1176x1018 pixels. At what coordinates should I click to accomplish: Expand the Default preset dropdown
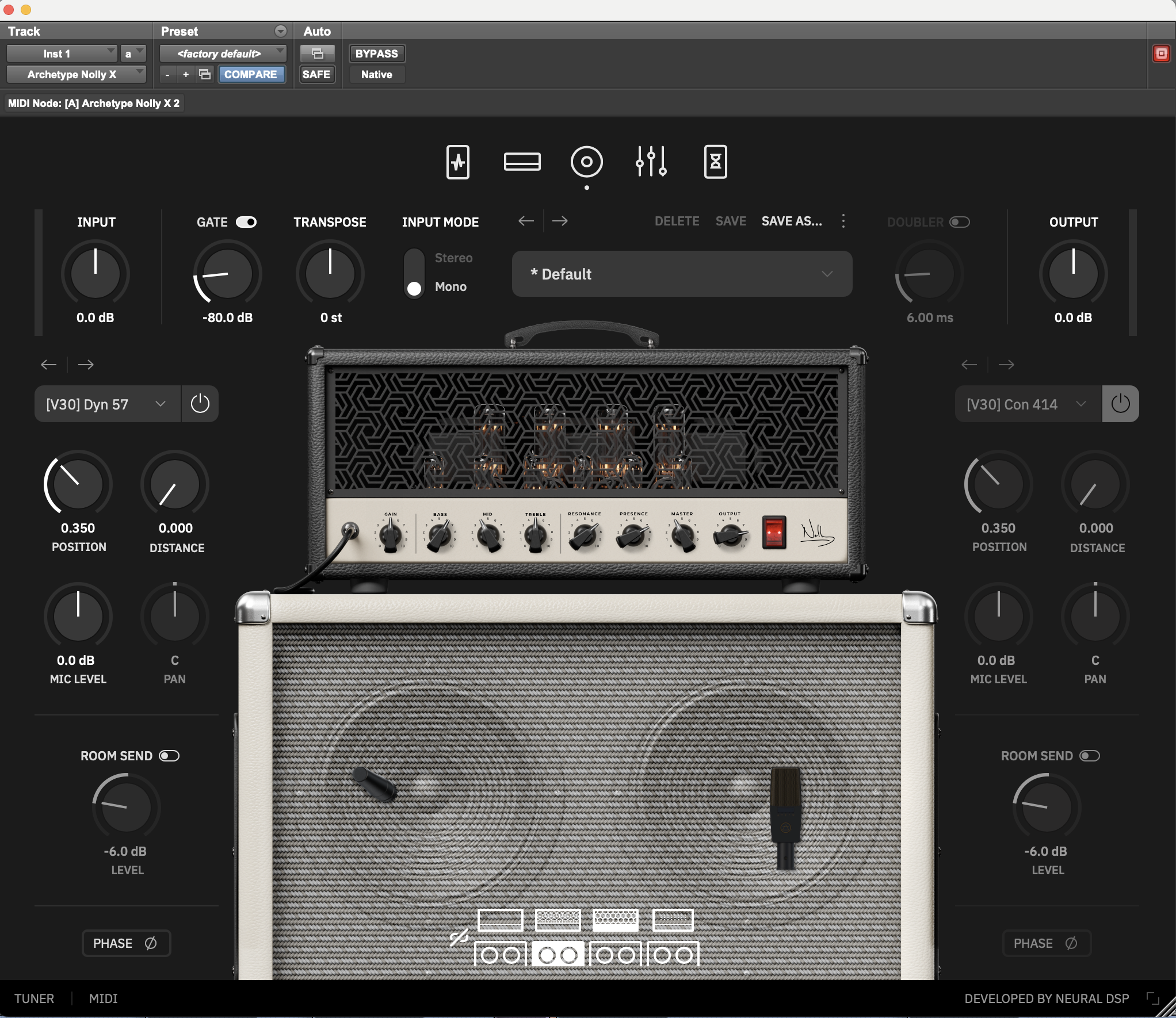[x=682, y=274]
